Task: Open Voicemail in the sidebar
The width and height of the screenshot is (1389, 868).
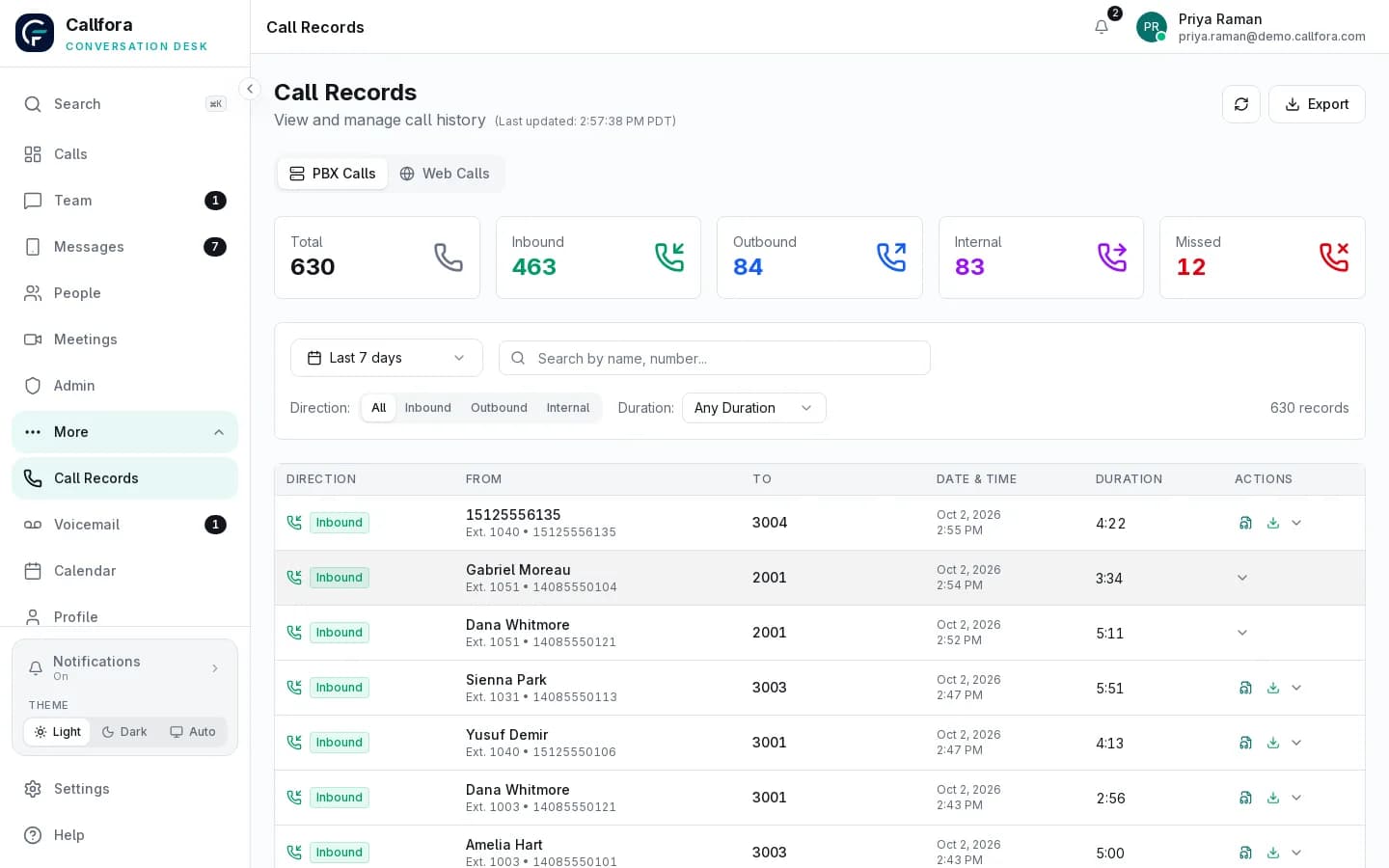Action: [125, 525]
